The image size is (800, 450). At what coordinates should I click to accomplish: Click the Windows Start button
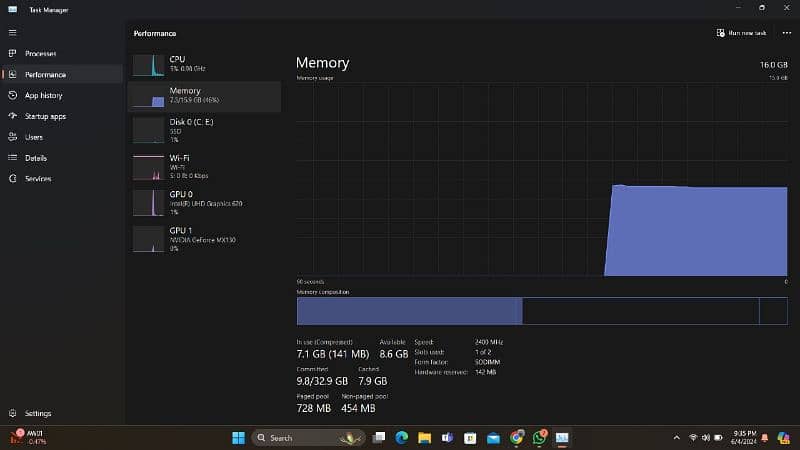pos(238,438)
